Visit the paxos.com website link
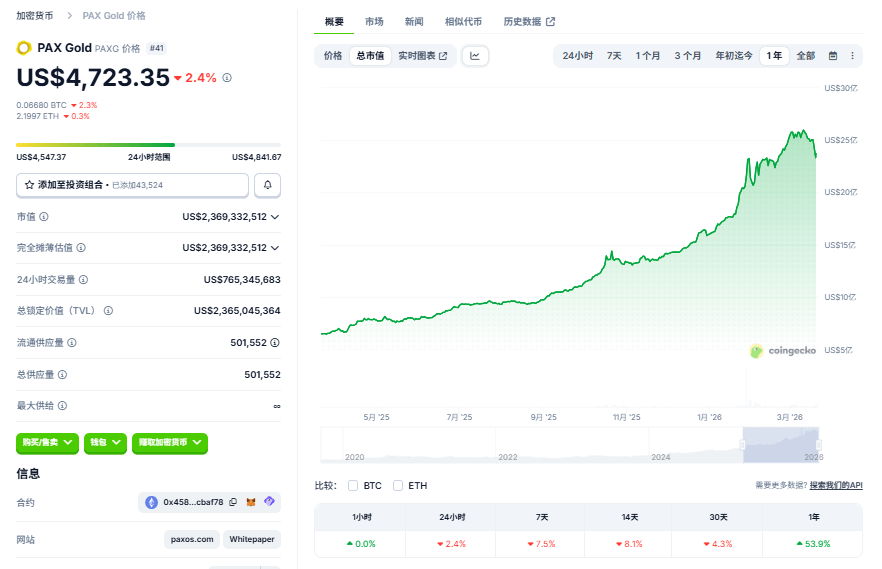 point(192,539)
